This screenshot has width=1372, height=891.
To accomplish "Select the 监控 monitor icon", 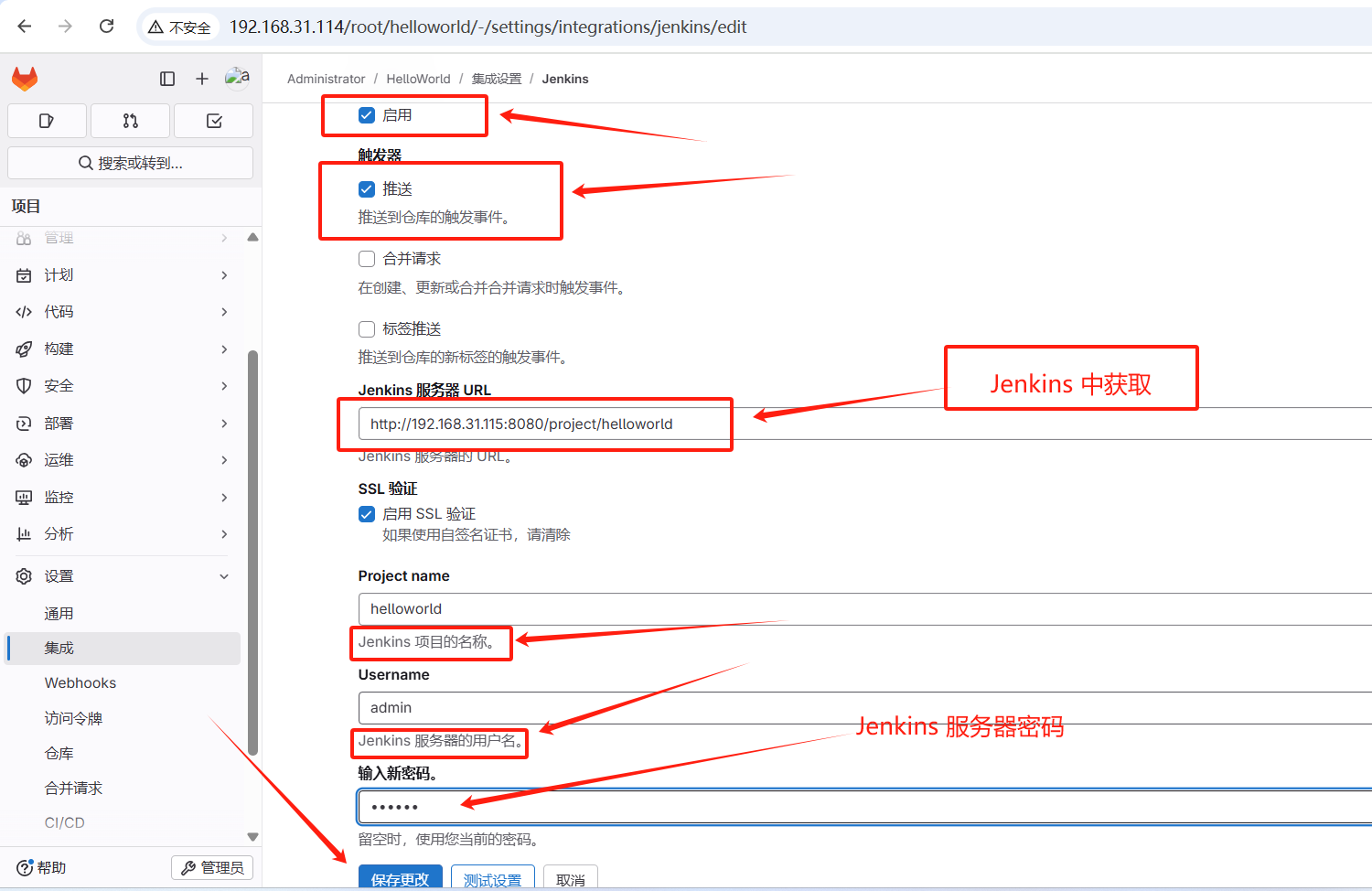I will (24, 498).
